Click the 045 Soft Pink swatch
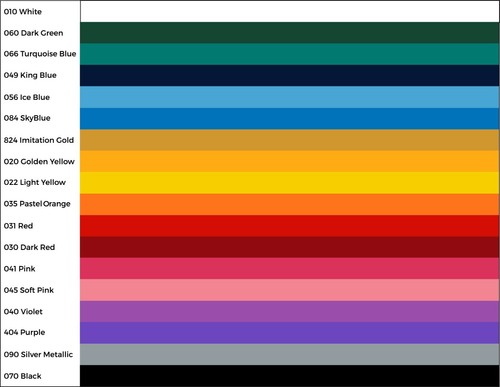This screenshot has height=387, width=500. tap(289, 290)
